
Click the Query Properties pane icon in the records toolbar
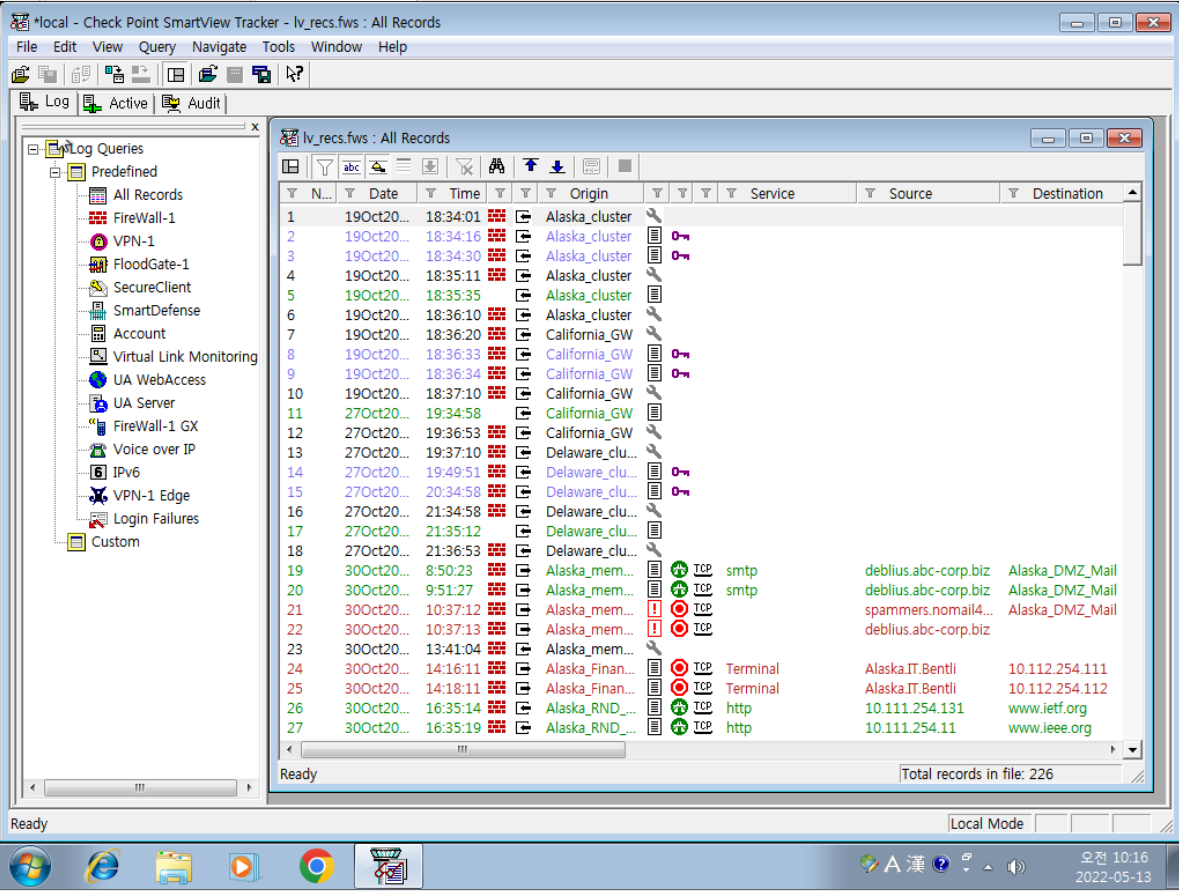point(290,166)
